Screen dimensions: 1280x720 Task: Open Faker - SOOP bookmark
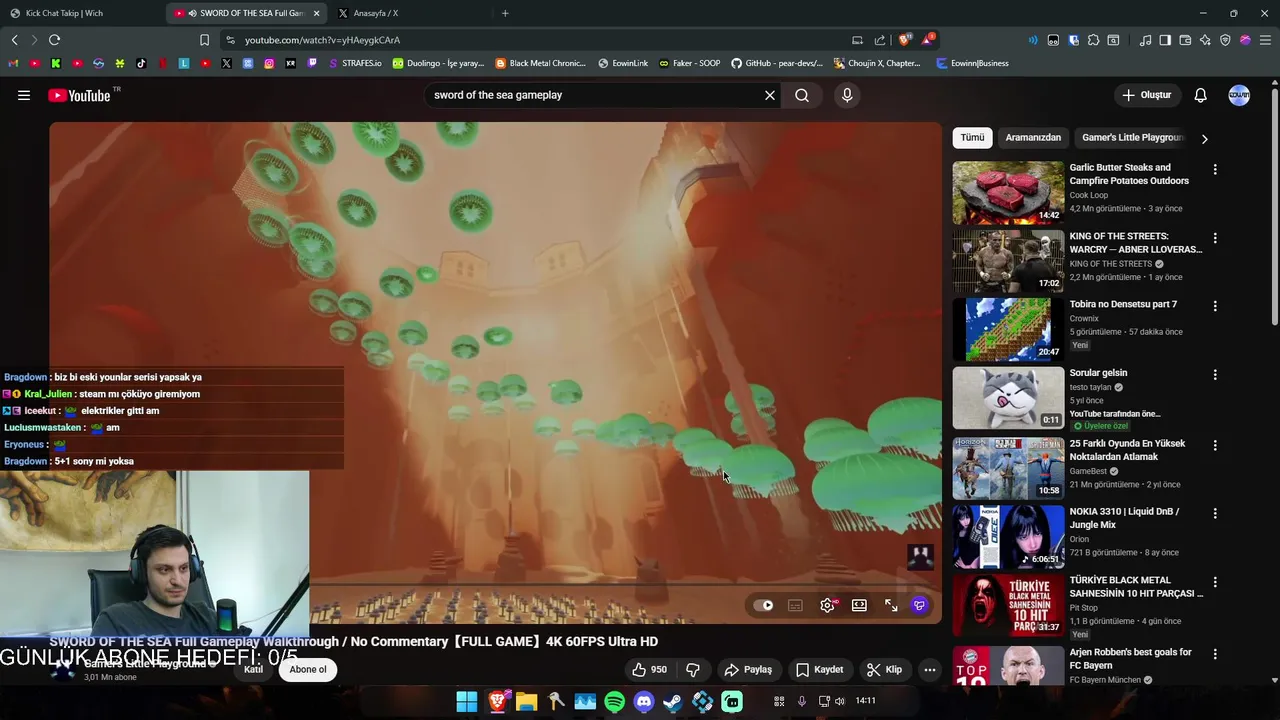(689, 63)
